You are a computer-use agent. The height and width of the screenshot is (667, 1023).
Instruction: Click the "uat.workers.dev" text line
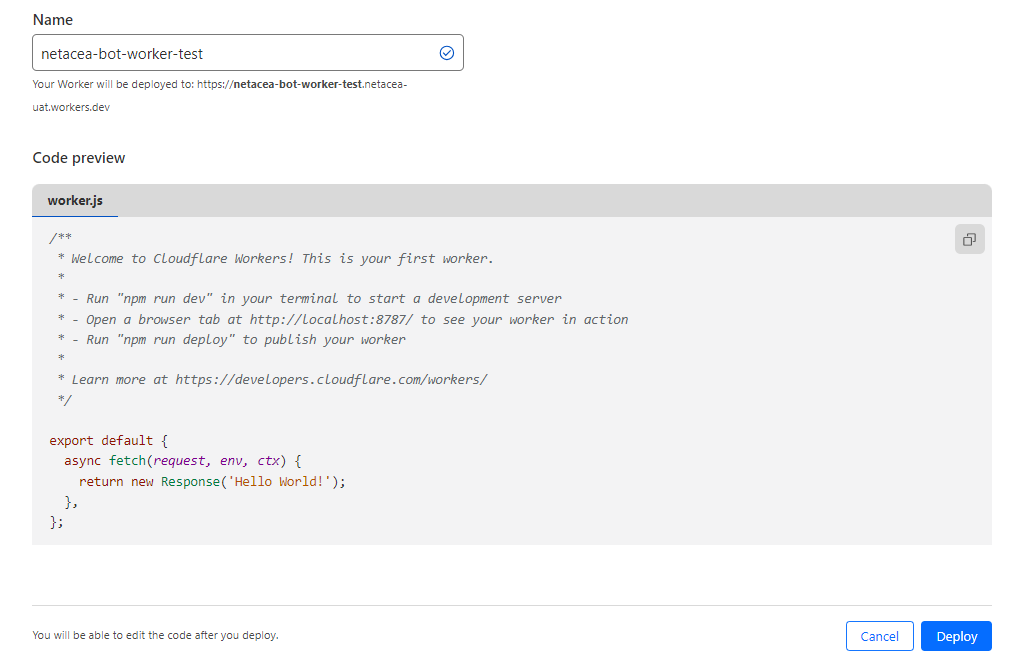[71, 107]
